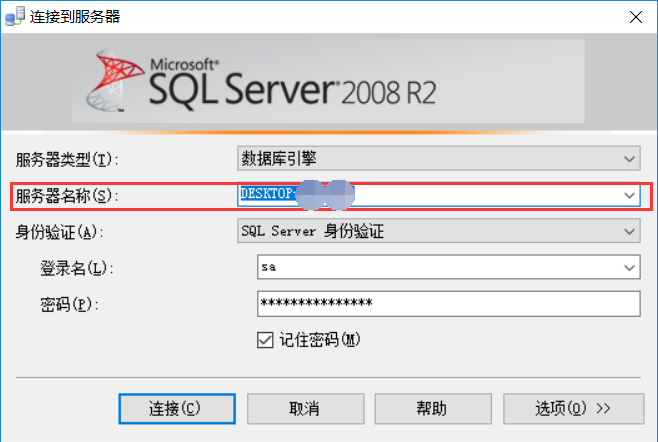
Task: Close the Connect to Server dialog
Action: [x=636, y=17]
